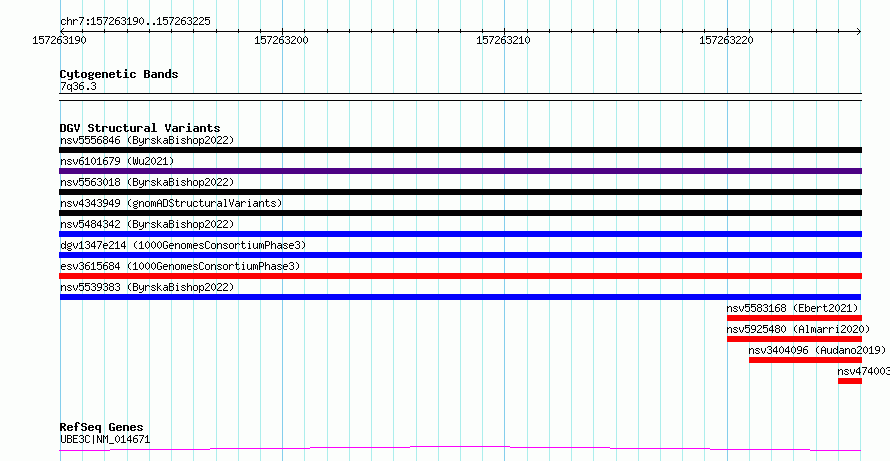Select the red nsv3404096 variant bar
890x461 pixels.
(x=805, y=360)
